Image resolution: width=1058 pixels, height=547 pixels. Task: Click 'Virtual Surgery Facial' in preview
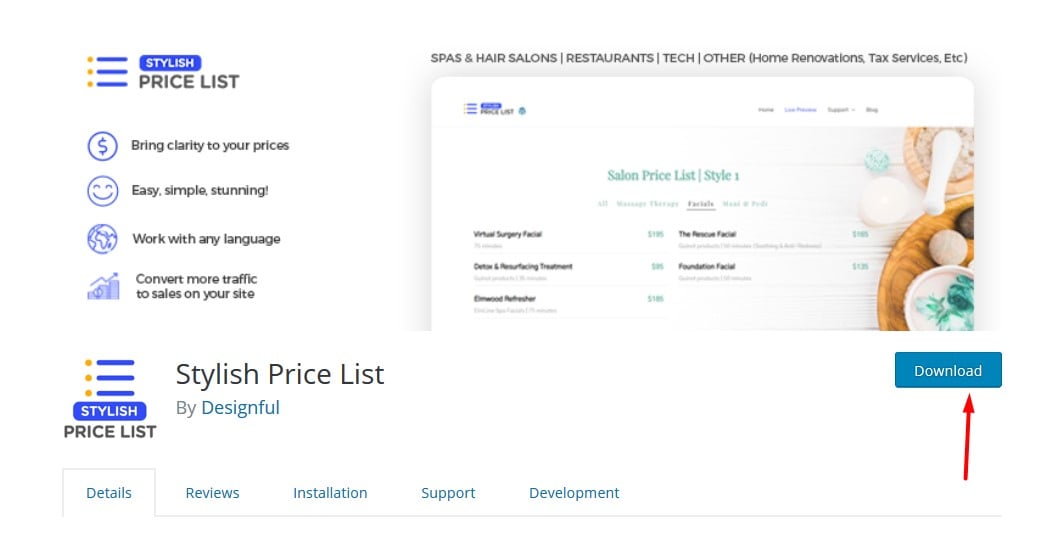[507, 234]
